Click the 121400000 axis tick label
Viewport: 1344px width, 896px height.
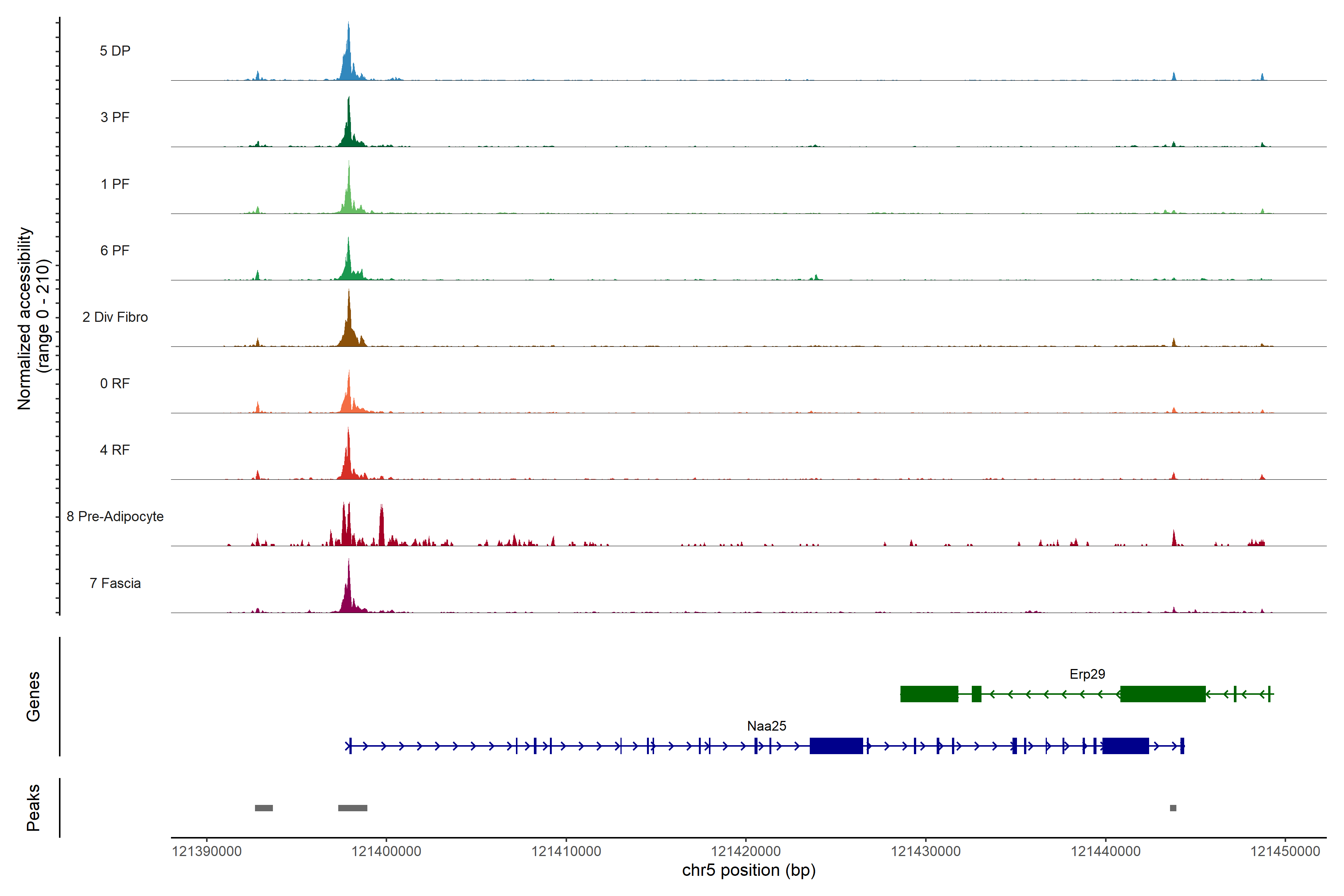coord(386,852)
